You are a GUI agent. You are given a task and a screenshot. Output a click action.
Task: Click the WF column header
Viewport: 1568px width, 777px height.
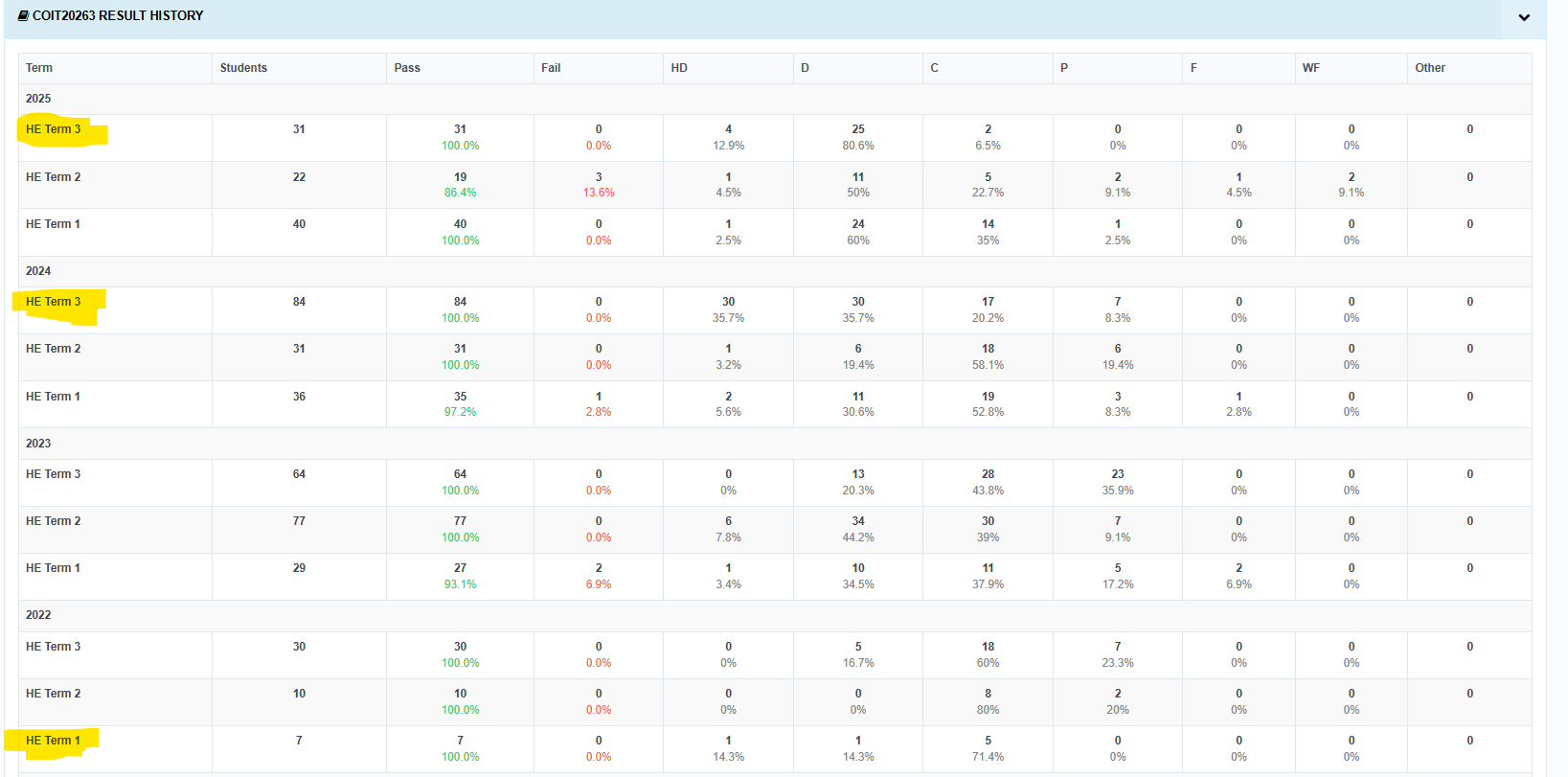click(x=1311, y=68)
